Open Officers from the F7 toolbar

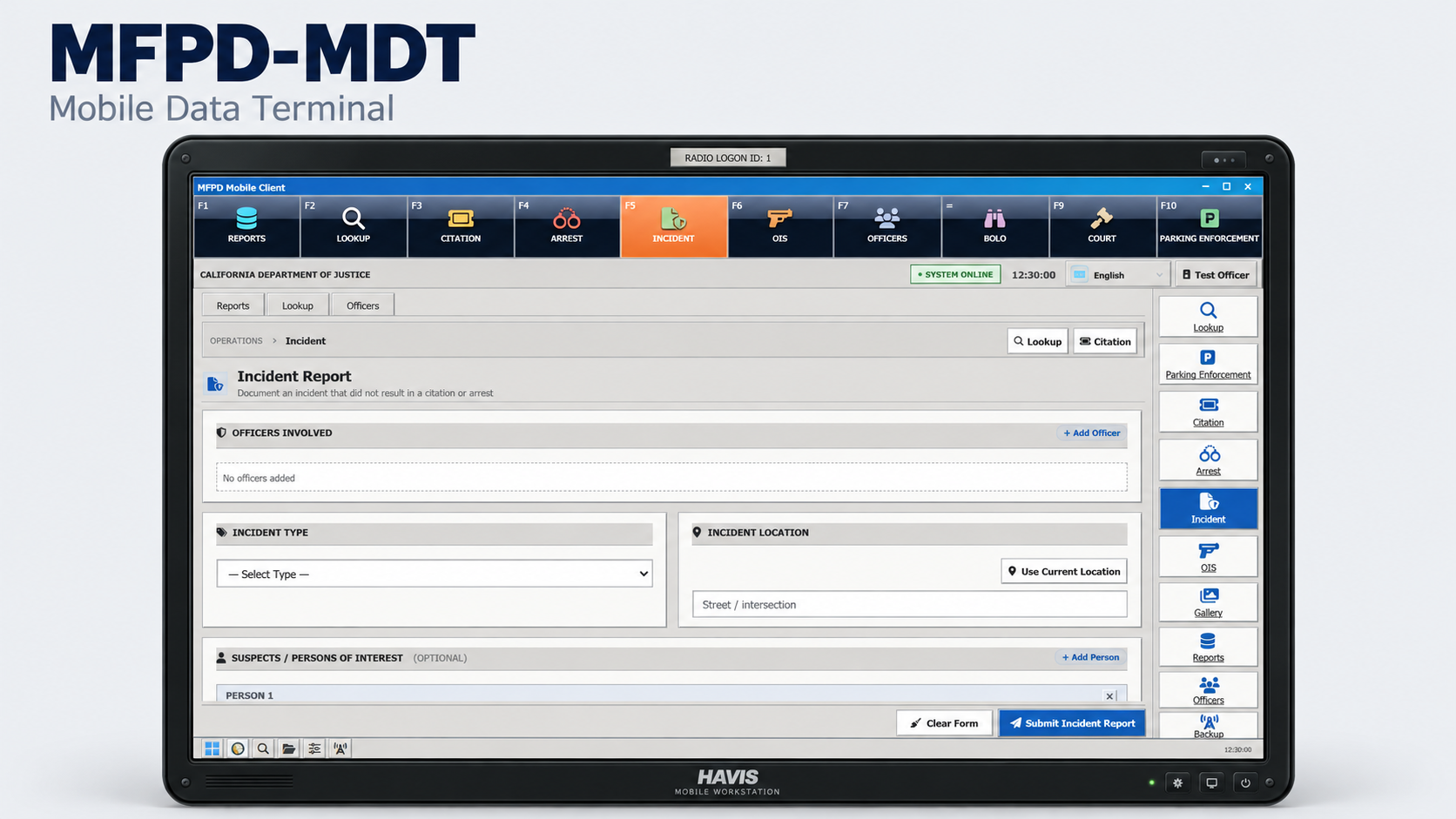(x=887, y=226)
